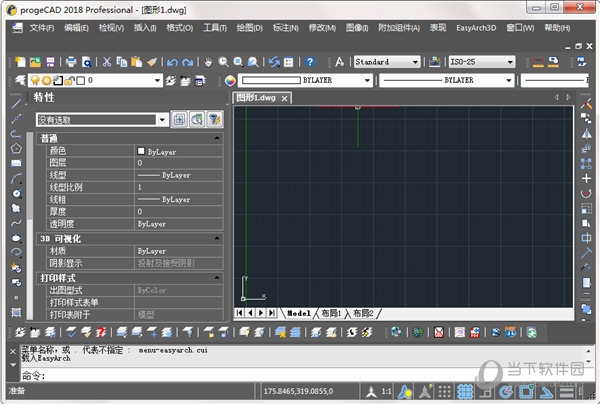Save the drawing using the floppy disk icon
600x404 pixels.
pos(50,62)
